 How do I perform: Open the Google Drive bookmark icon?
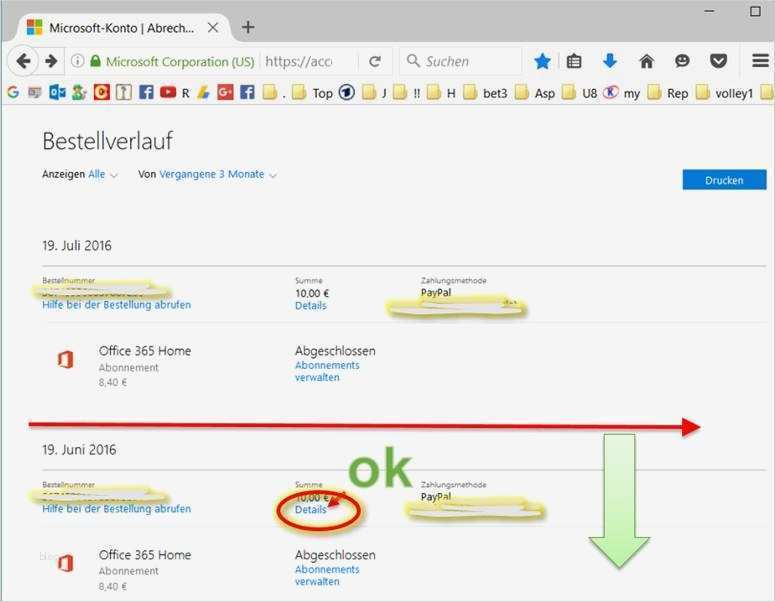[x=203, y=92]
